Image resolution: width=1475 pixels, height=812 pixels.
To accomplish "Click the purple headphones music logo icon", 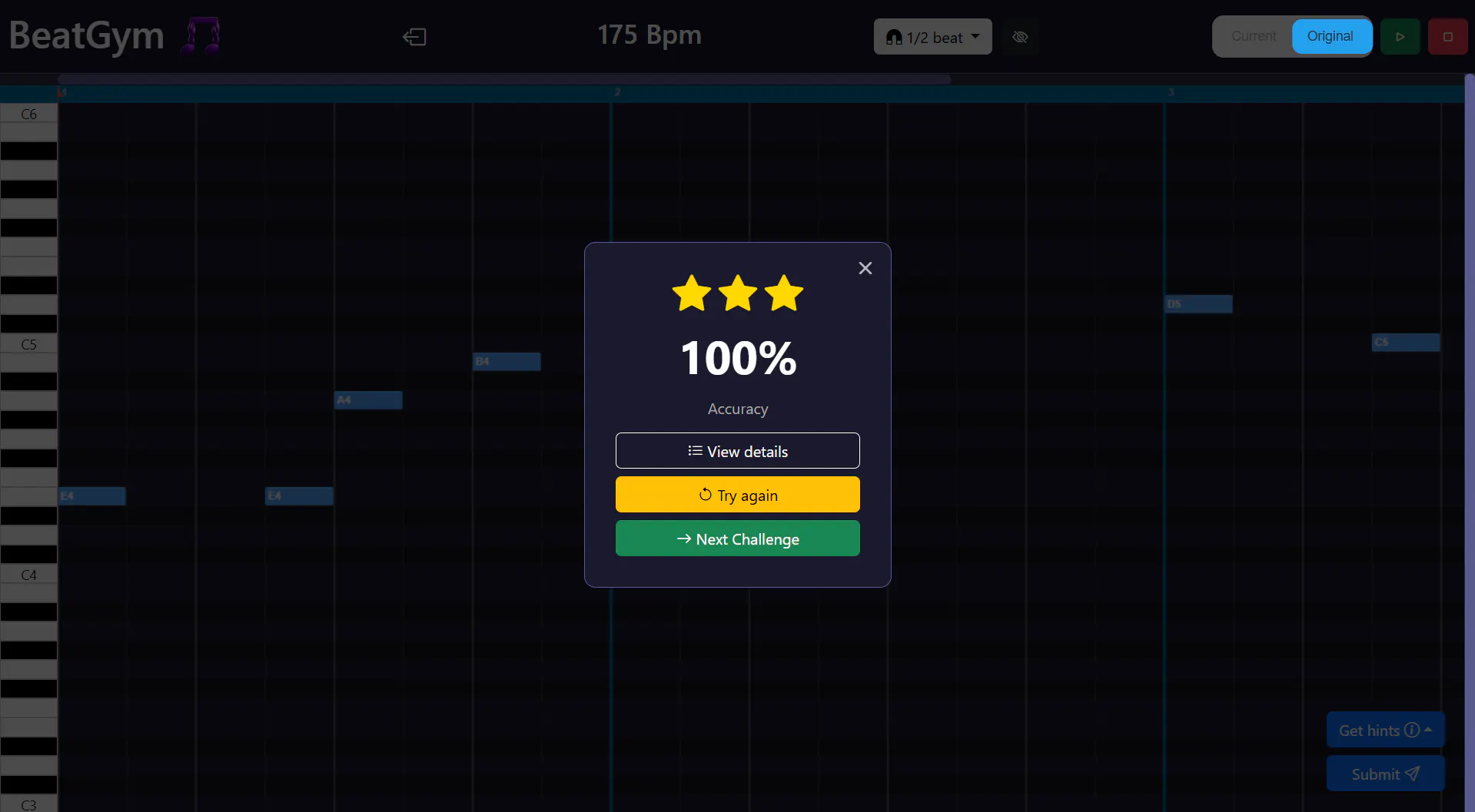I will point(201,35).
